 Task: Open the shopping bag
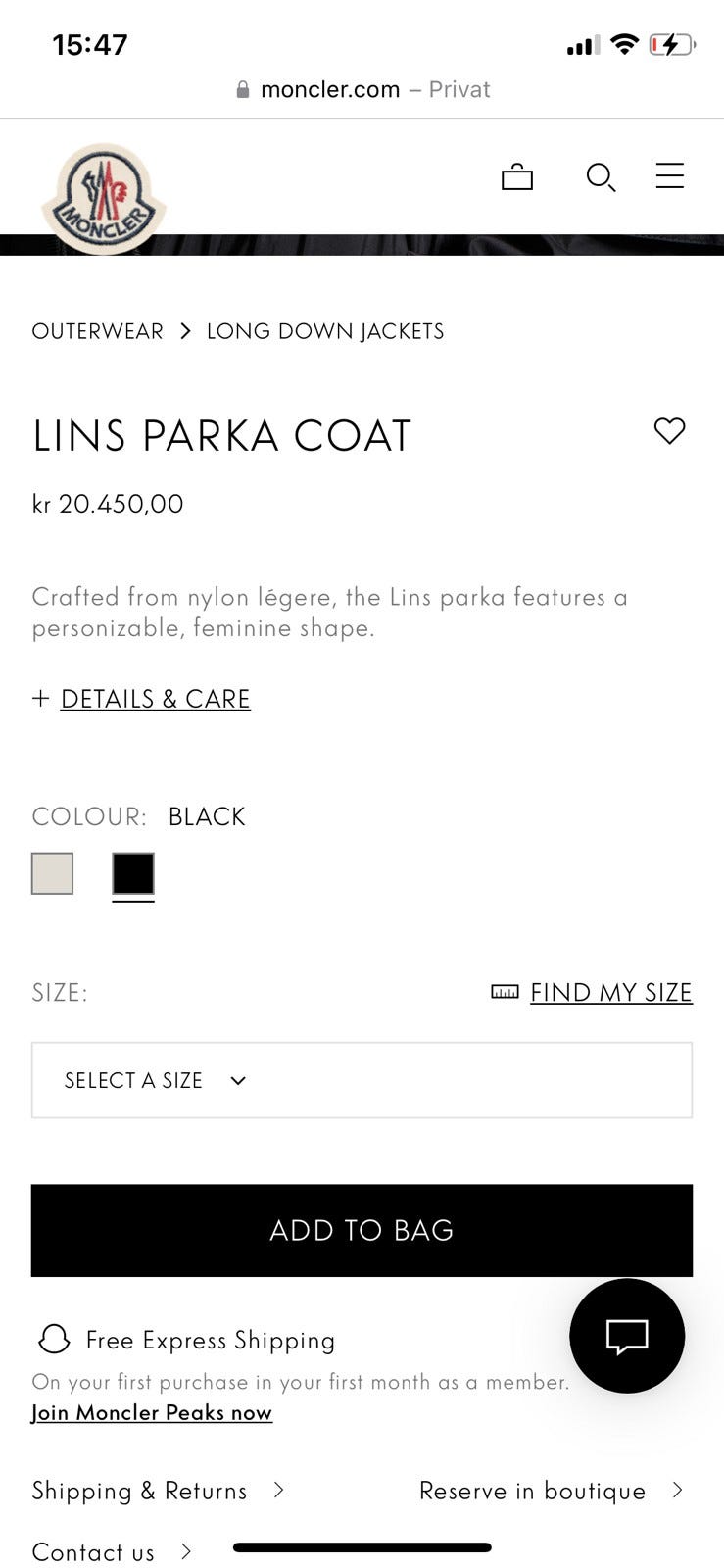click(516, 176)
